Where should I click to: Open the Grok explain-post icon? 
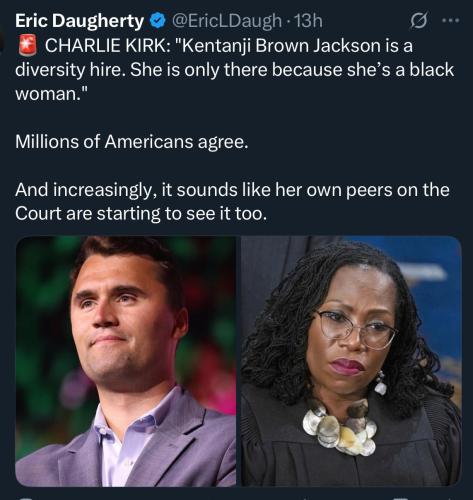[418, 21]
